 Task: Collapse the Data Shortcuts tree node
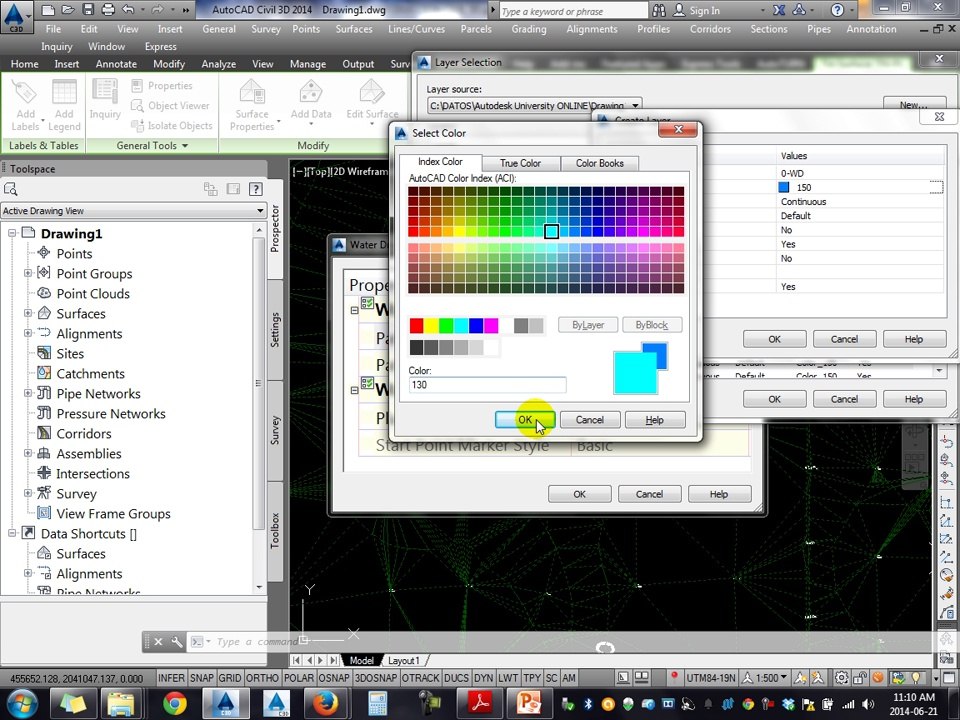click(12, 533)
